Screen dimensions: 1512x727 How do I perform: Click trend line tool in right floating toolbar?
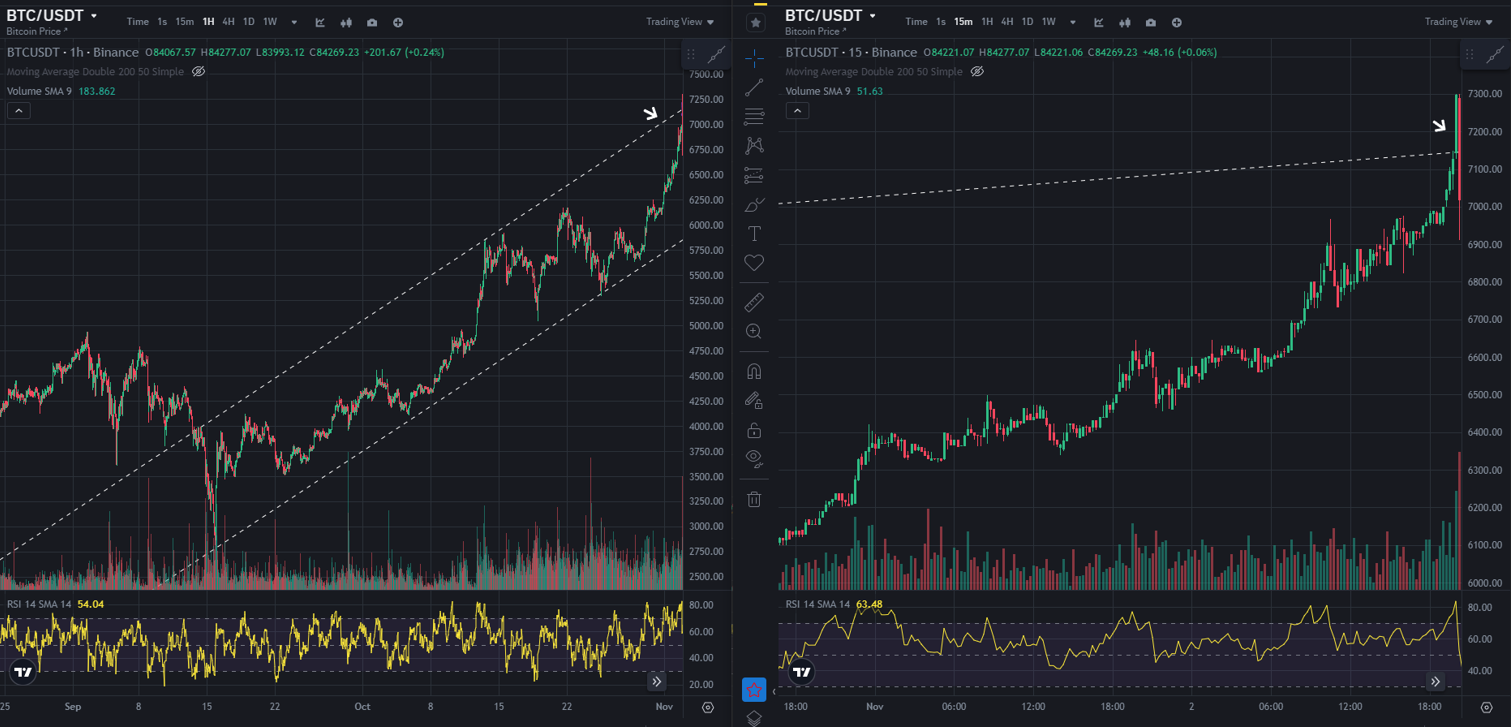click(x=1496, y=54)
